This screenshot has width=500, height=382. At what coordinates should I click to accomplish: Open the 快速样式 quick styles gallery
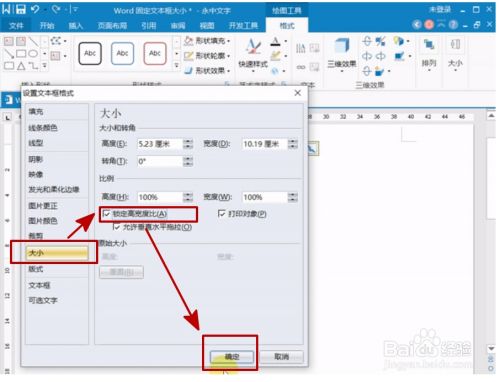253,55
